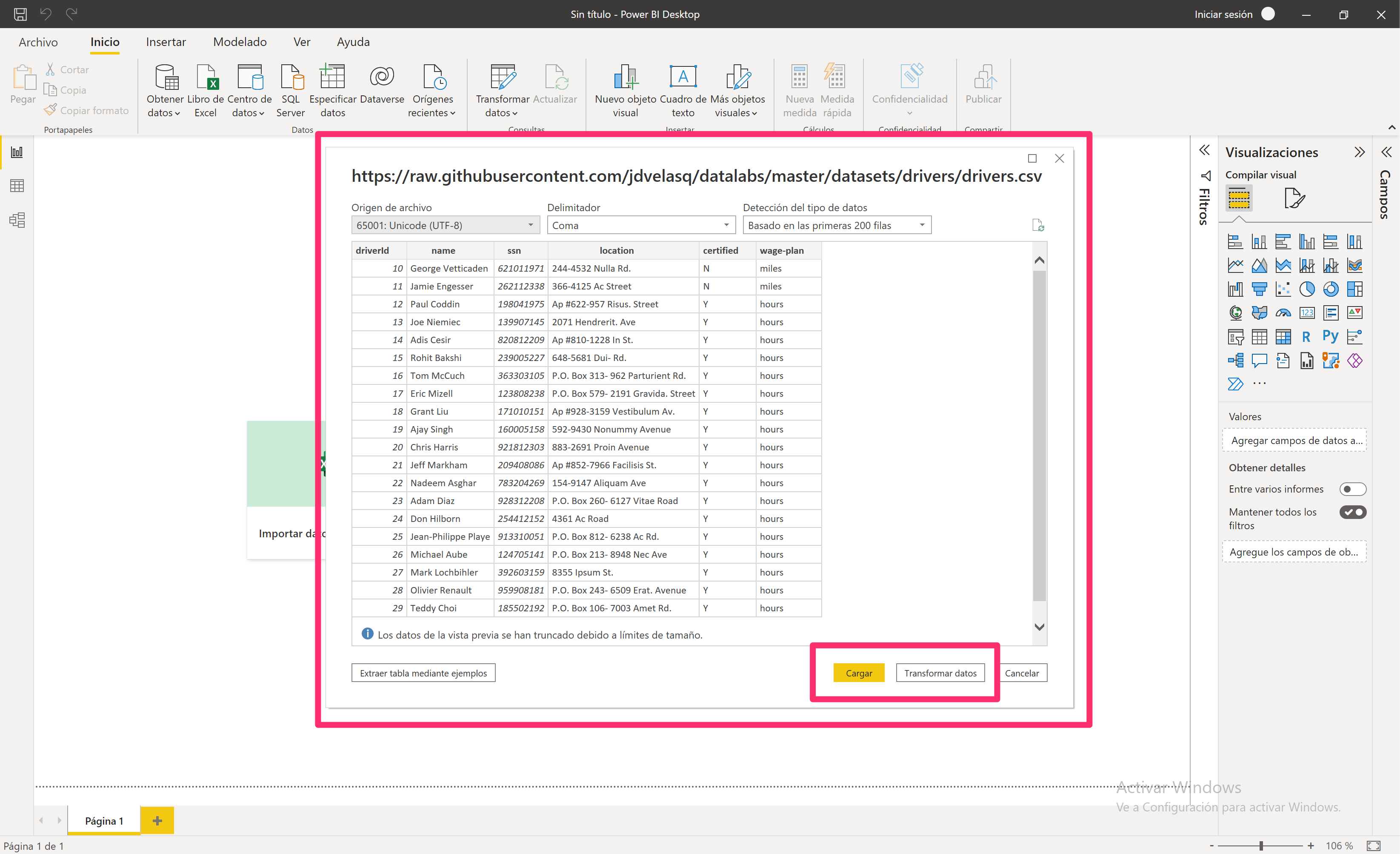The width and height of the screenshot is (1400, 854).
Task: Switch to Insertar tab
Action: pos(166,42)
